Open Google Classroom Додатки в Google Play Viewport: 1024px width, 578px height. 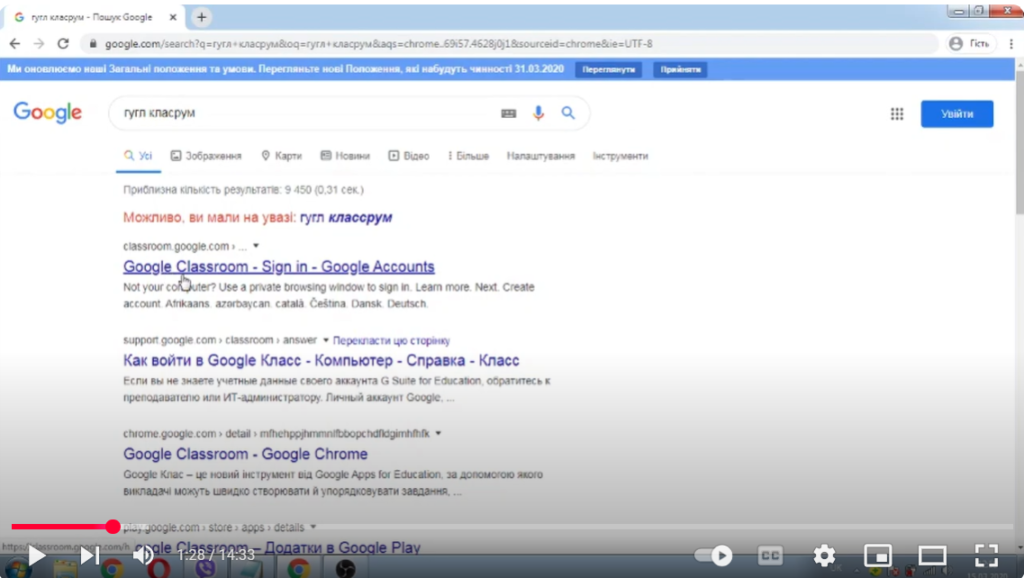(278, 547)
